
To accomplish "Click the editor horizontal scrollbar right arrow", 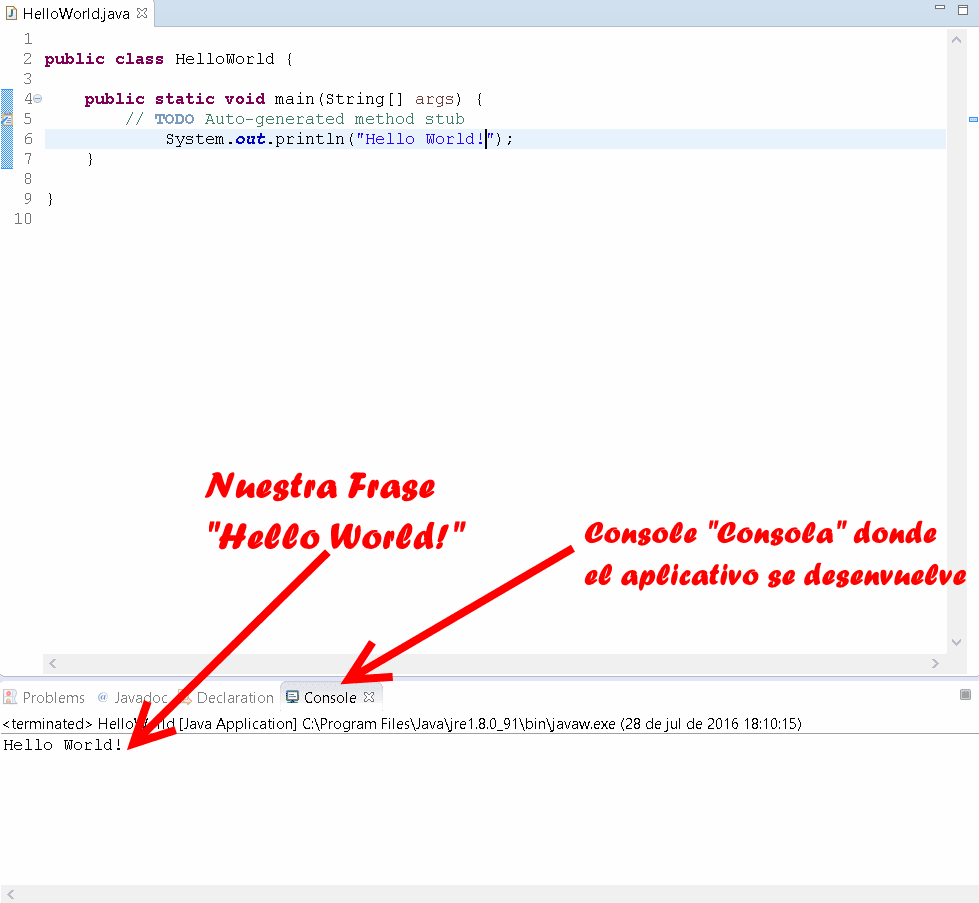I will click(x=935, y=663).
